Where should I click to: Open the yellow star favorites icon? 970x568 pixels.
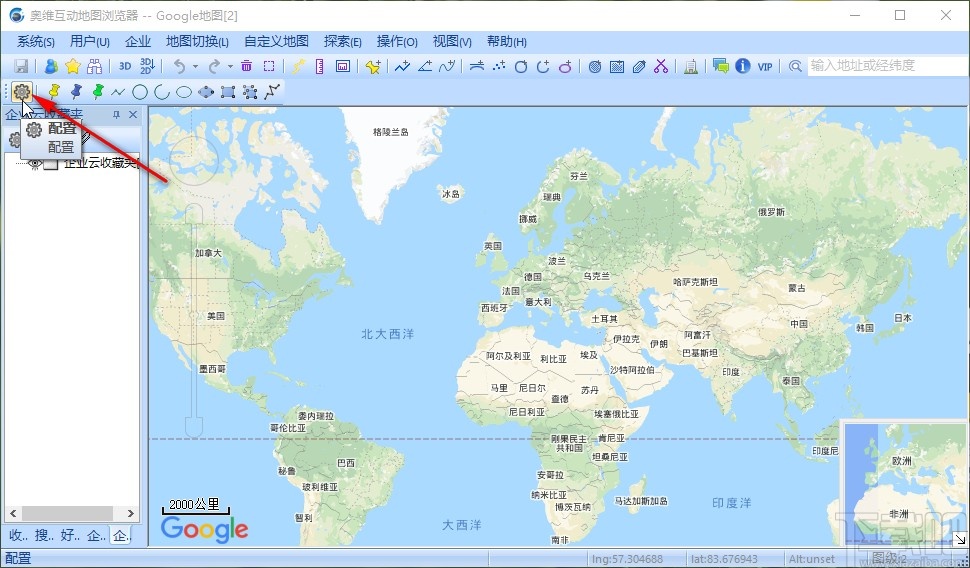[x=73, y=66]
